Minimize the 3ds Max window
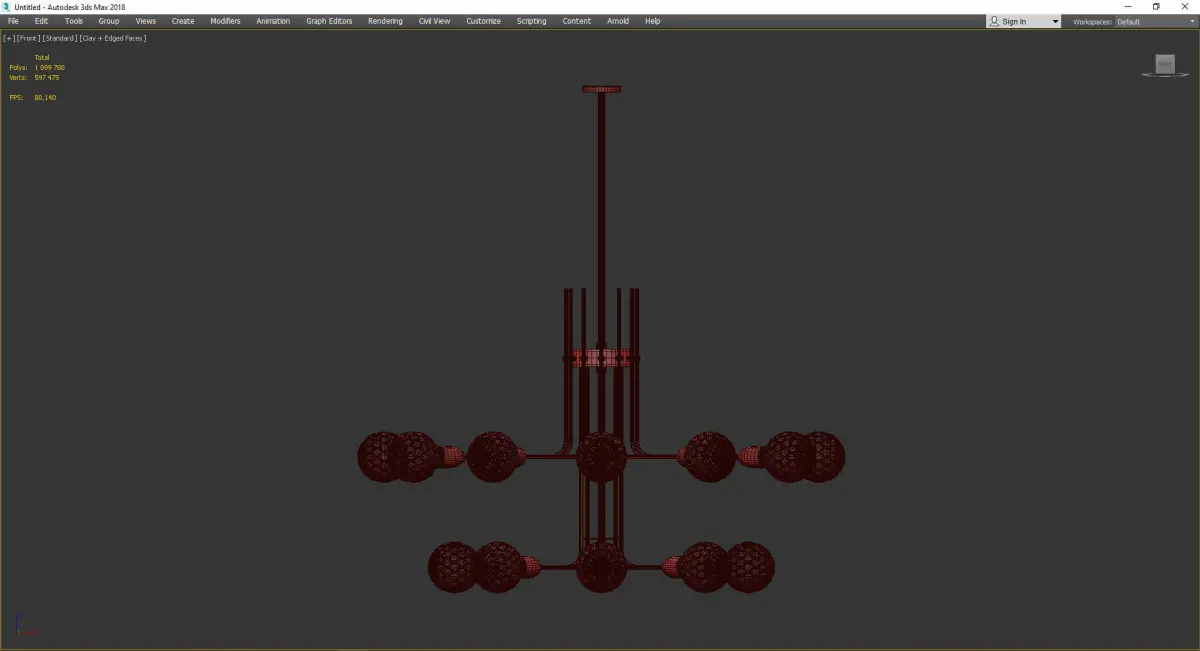The image size is (1200, 651). click(x=1128, y=7)
